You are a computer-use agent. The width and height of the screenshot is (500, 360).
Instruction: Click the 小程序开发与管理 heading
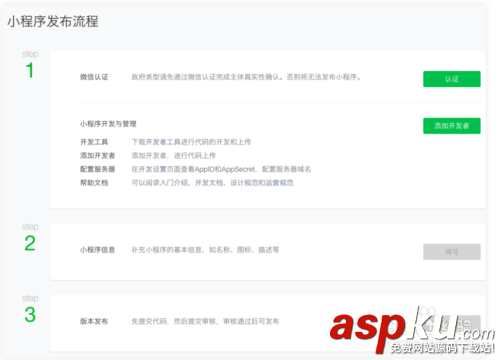pos(108,124)
